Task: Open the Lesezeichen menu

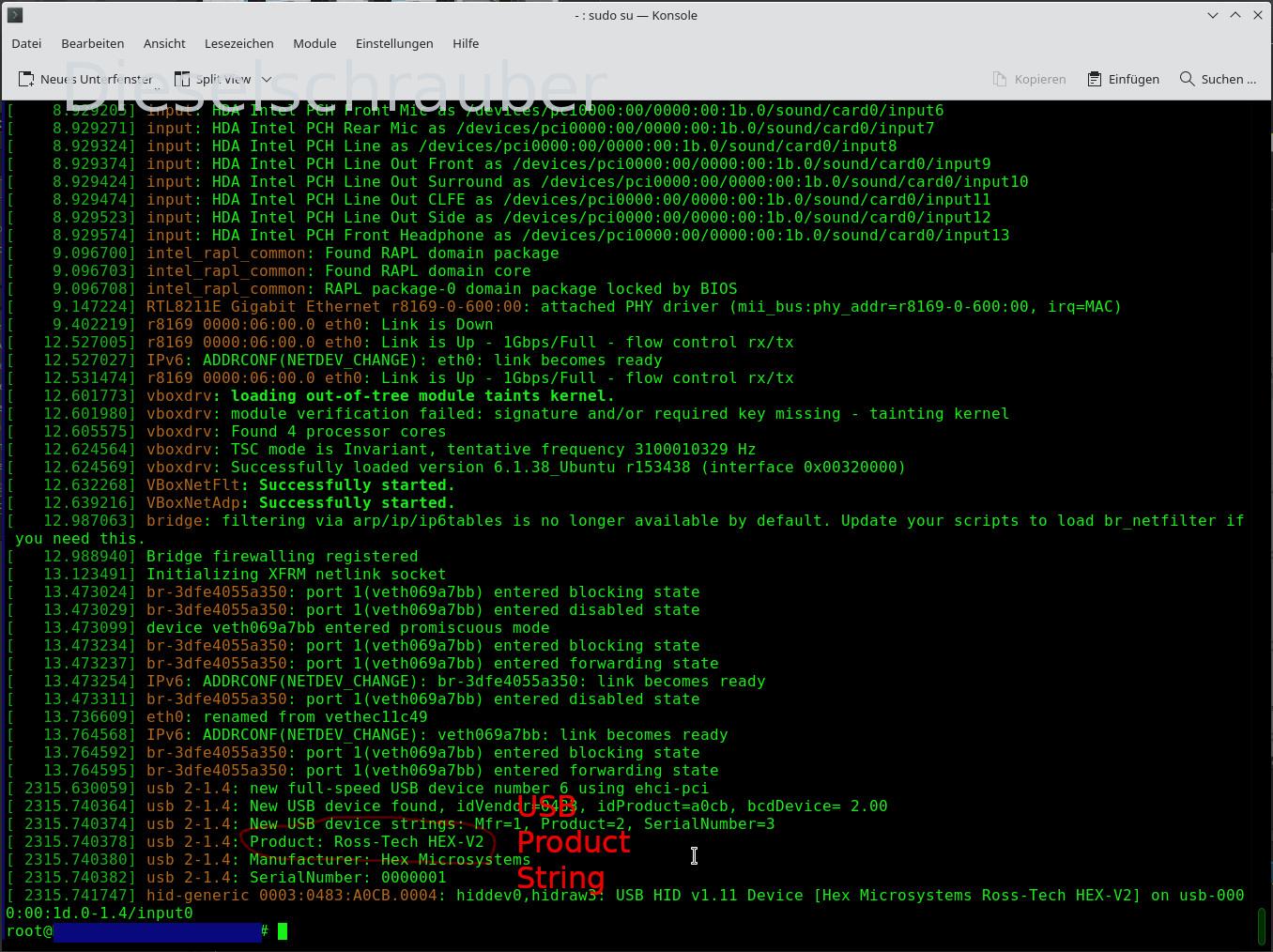Action: 238,43
